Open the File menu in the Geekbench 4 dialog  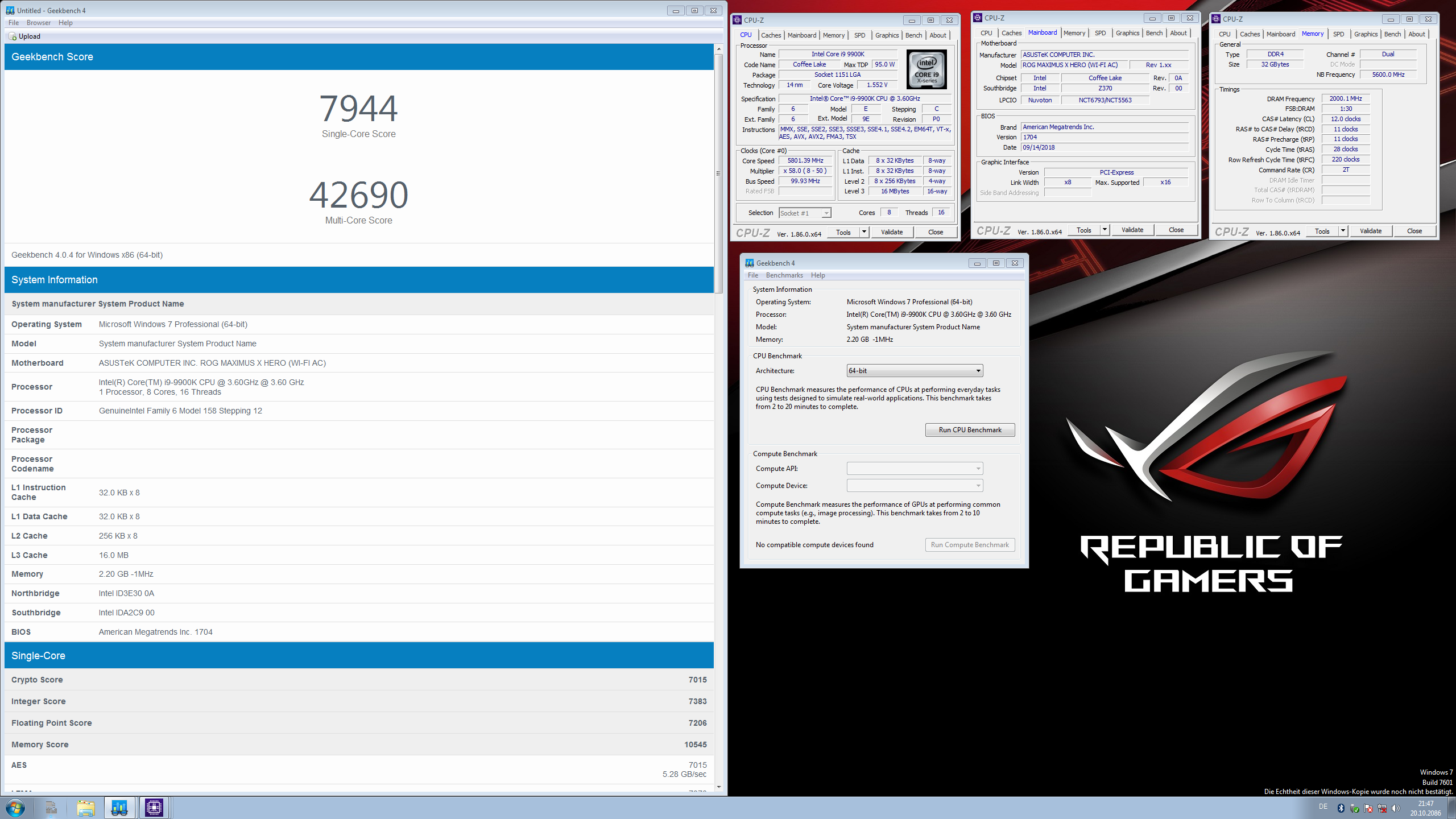(x=753, y=275)
